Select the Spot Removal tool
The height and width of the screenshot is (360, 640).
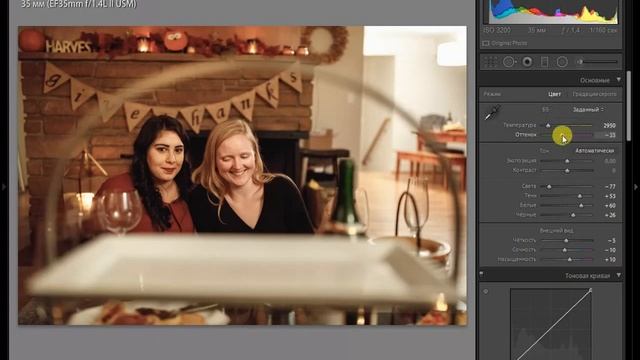pyautogui.click(x=509, y=62)
